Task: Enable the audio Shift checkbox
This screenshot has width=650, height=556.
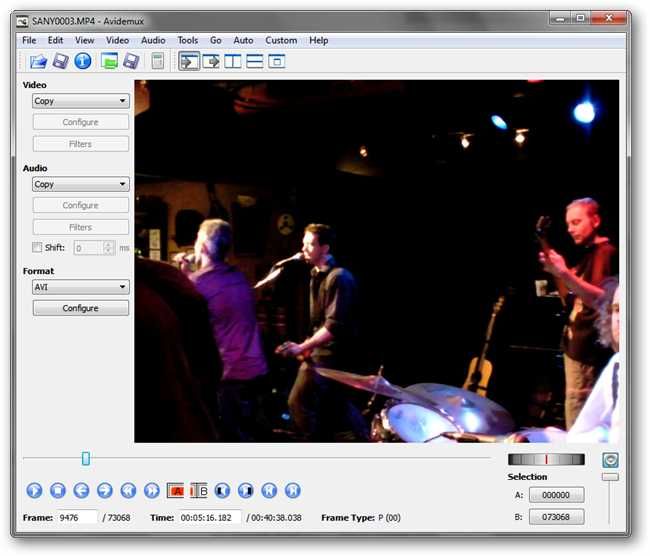Action: (x=37, y=247)
